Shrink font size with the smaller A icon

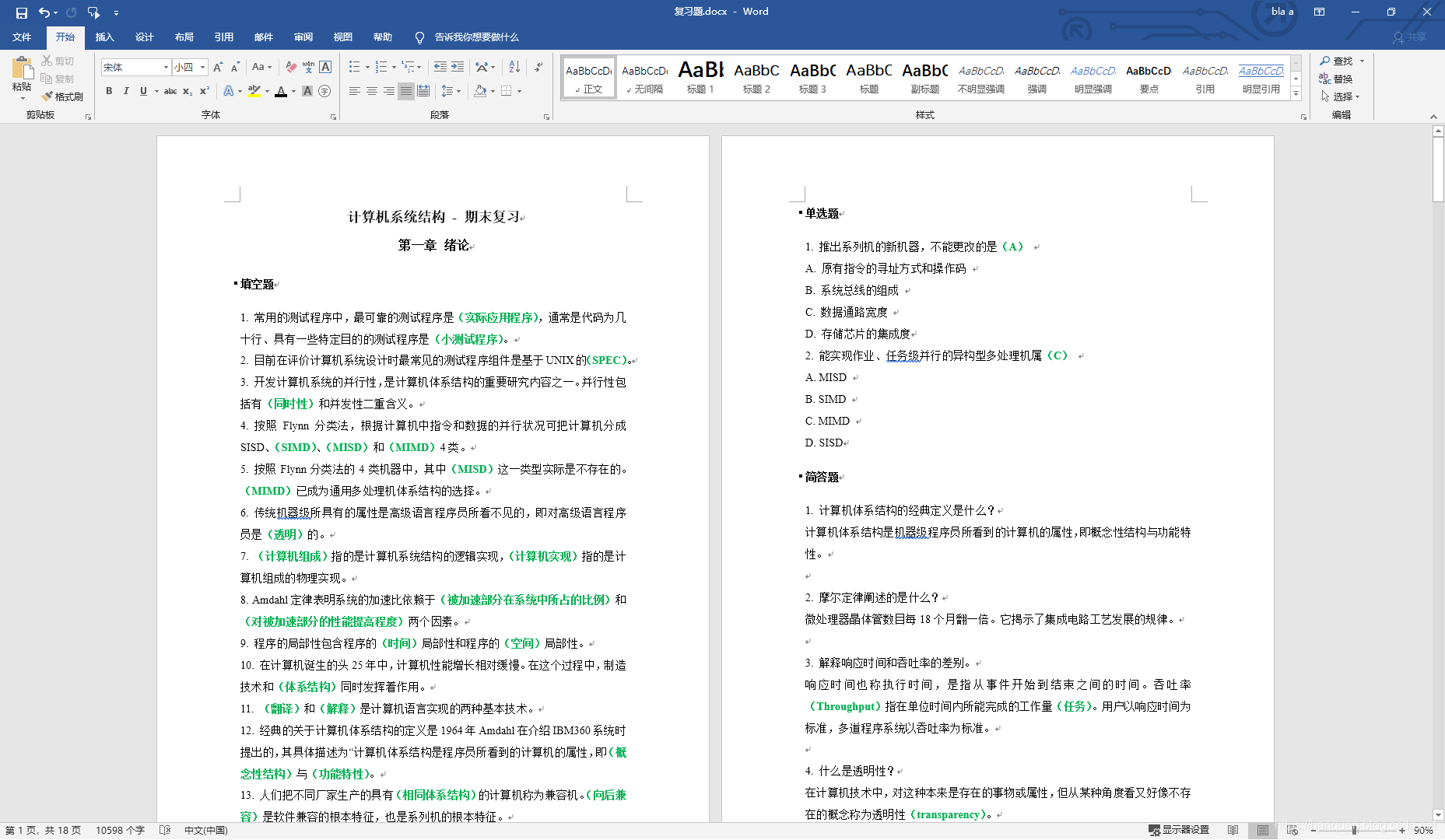coord(235,67)
